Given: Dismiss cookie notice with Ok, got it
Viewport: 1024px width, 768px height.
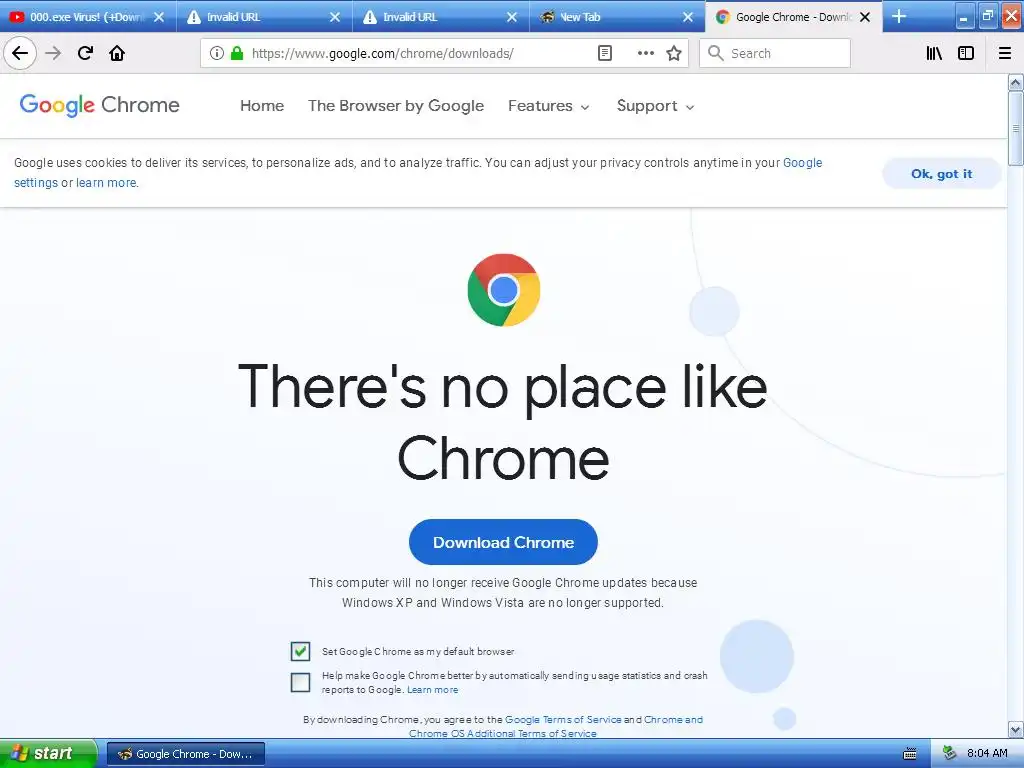Looking at the screenshot, I should coord(941,174).
